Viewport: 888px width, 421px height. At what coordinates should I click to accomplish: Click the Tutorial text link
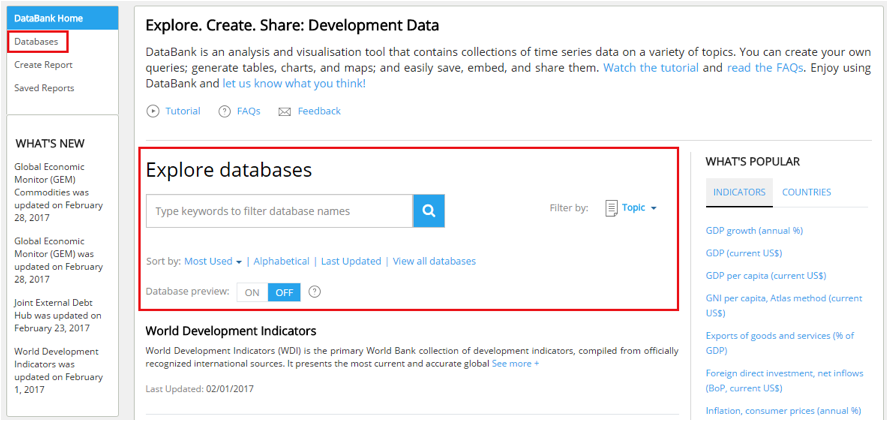[x=183, y=111]
